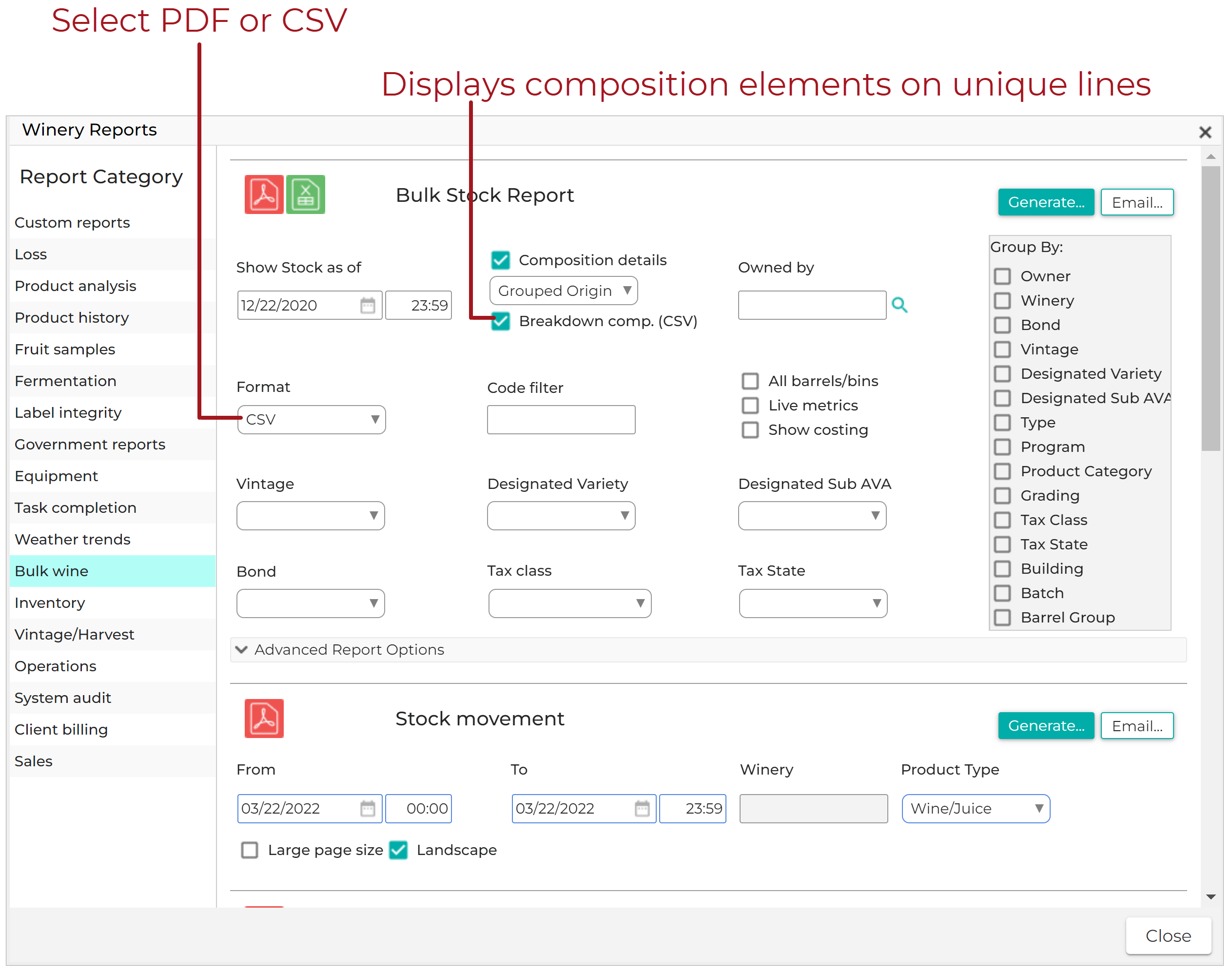Click the PDF icon for Bulk Stock Report
Image resolution: width=1232 pixels, height=972 pixels.
point(264,194)
